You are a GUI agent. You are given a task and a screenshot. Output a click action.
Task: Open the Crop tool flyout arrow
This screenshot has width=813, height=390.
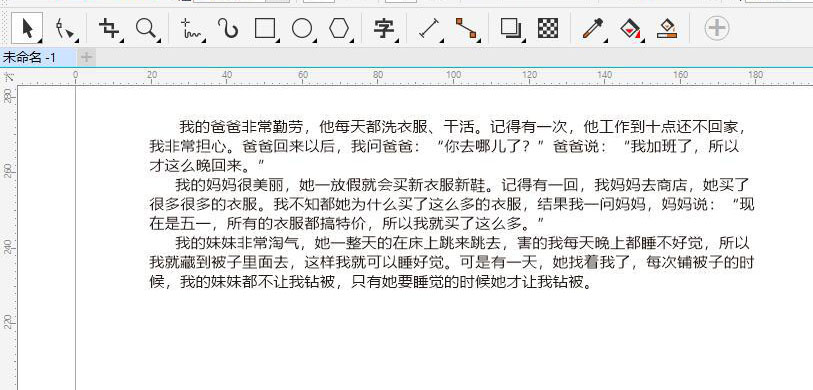click(121, 40)
